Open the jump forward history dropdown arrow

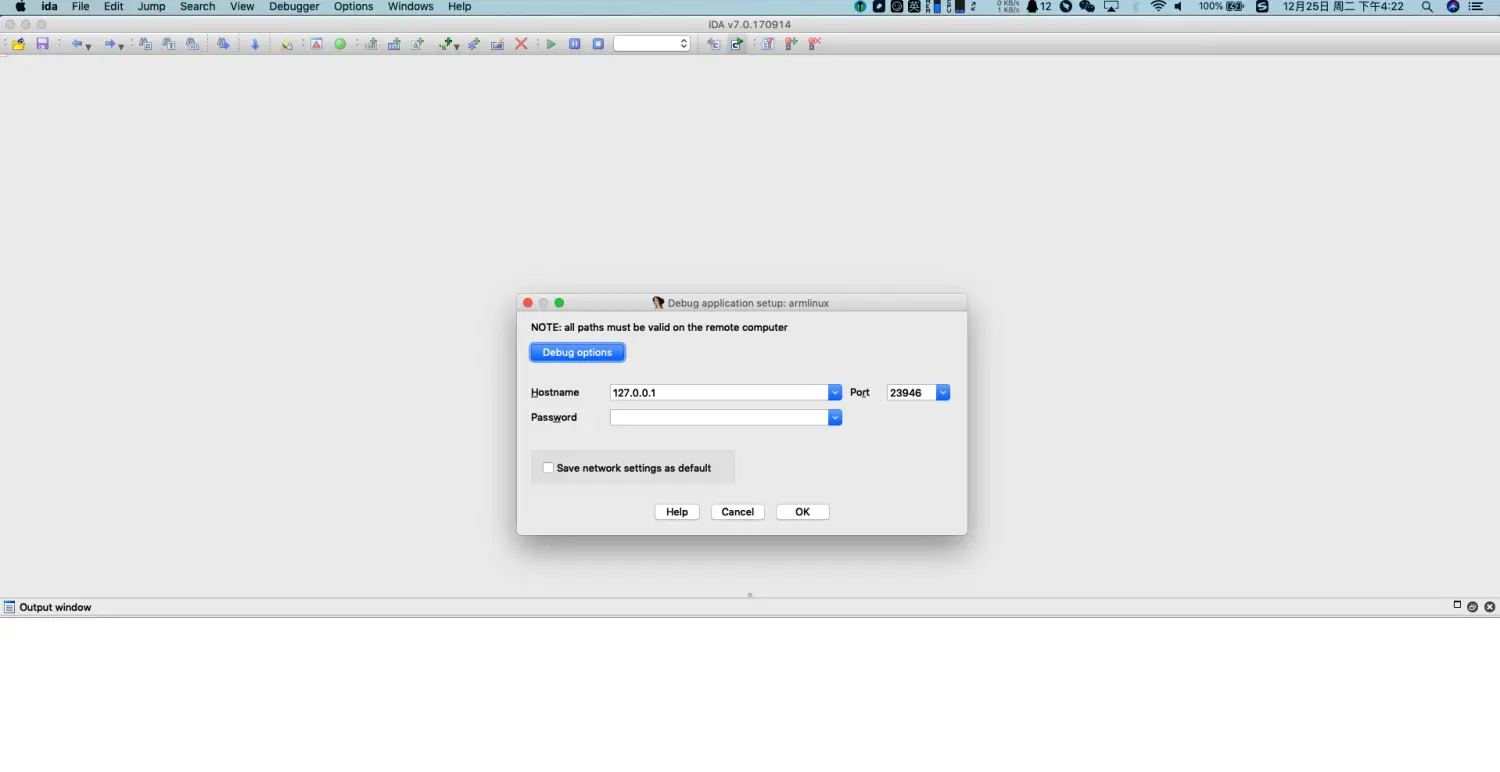pos(121,47)
